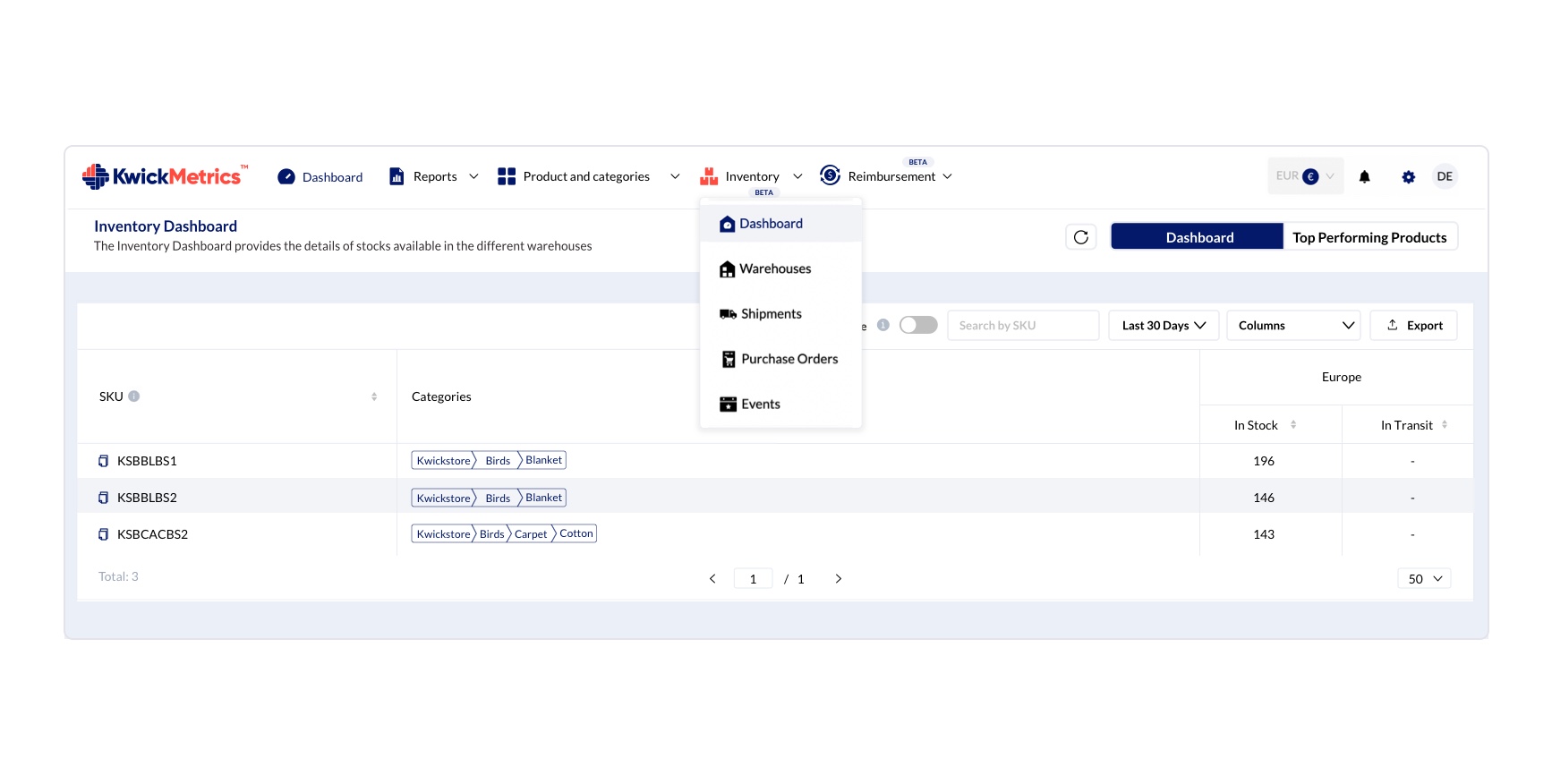The width and height of the screenshot is (1552, 784).
Task: Expand Reports menu chevron
Action: (x=473, y=176)
